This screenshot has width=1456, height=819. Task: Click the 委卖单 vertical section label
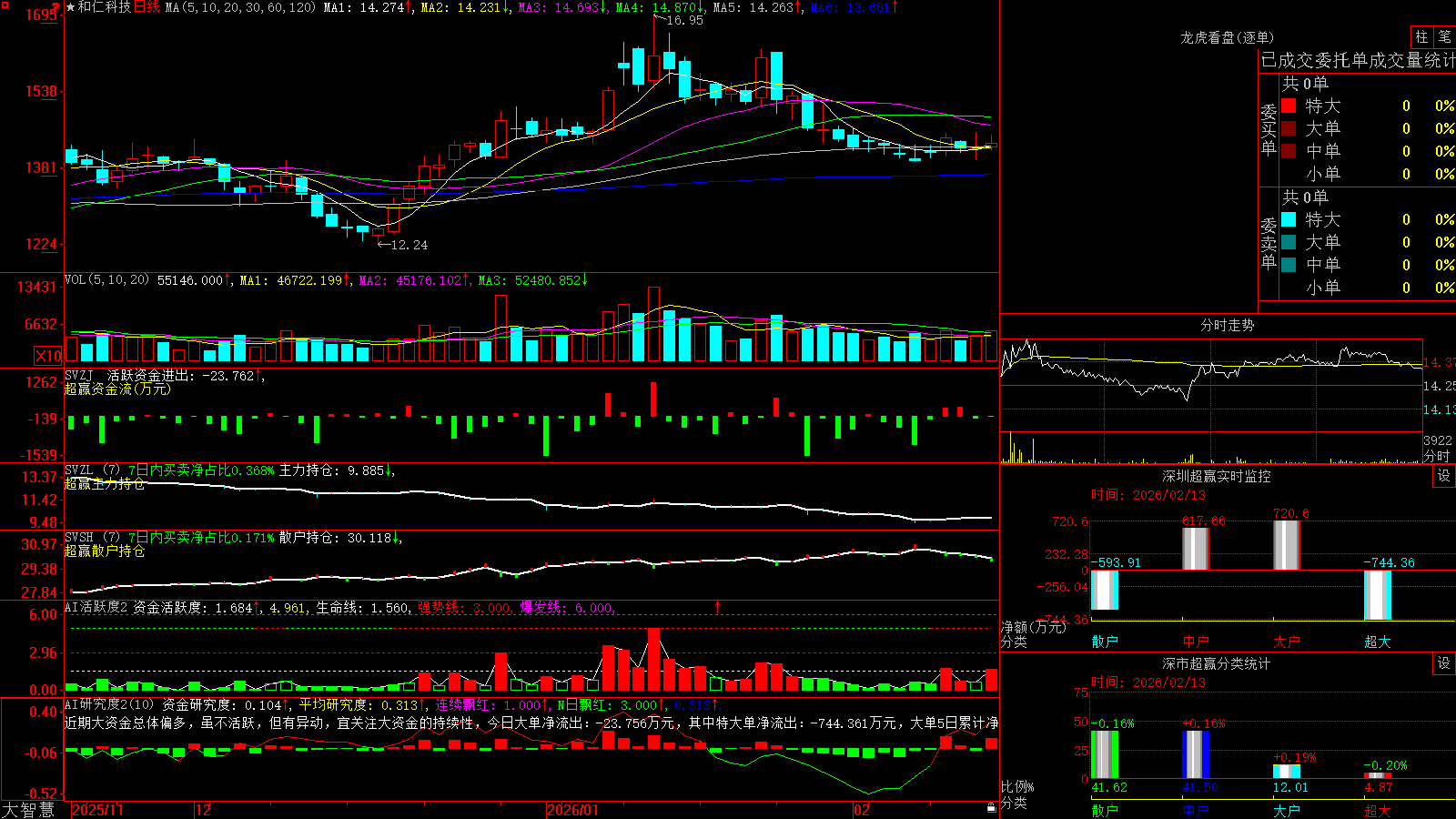(x=1269, y=242)
